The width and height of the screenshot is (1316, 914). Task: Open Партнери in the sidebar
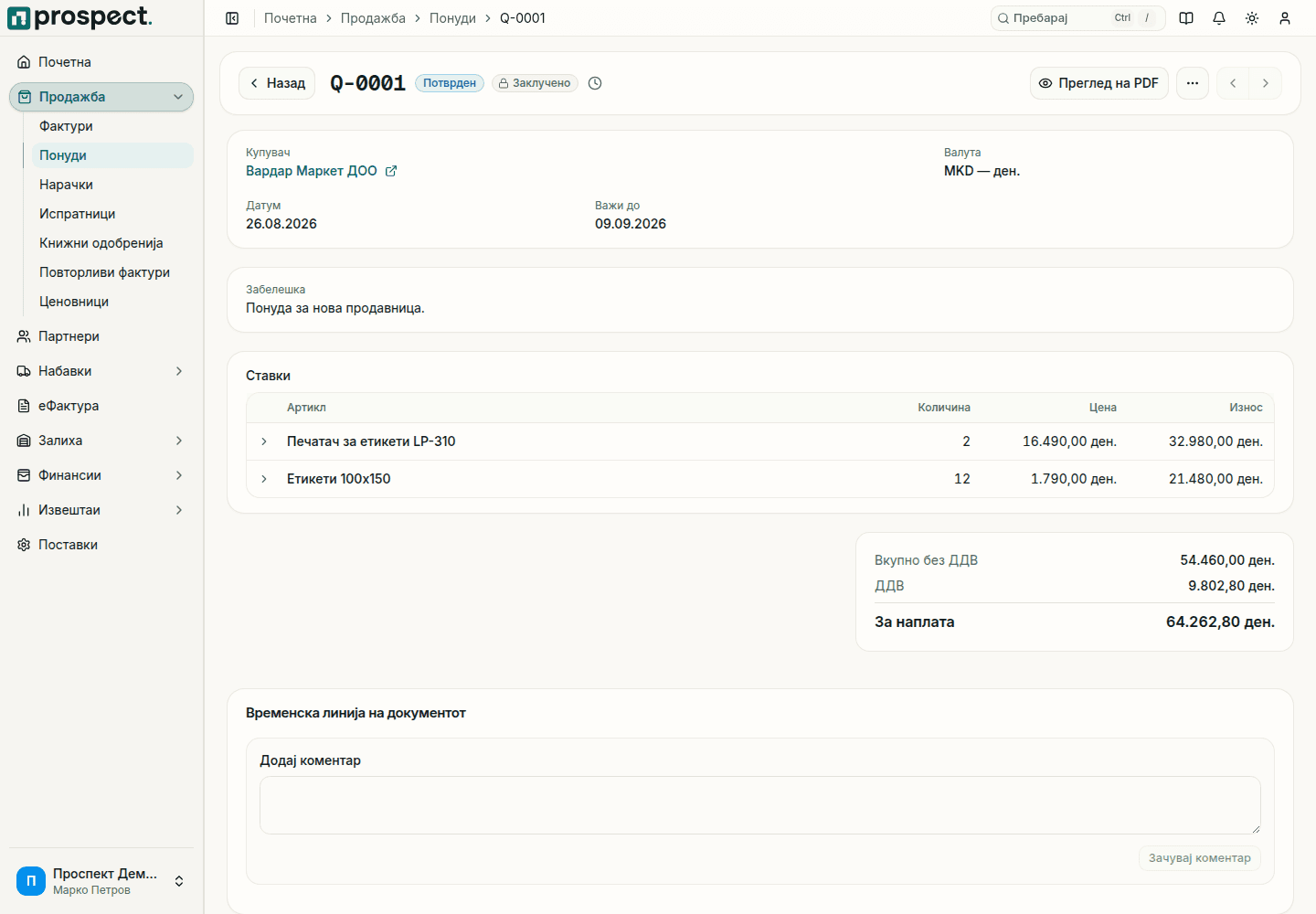(x=101, y=336)
